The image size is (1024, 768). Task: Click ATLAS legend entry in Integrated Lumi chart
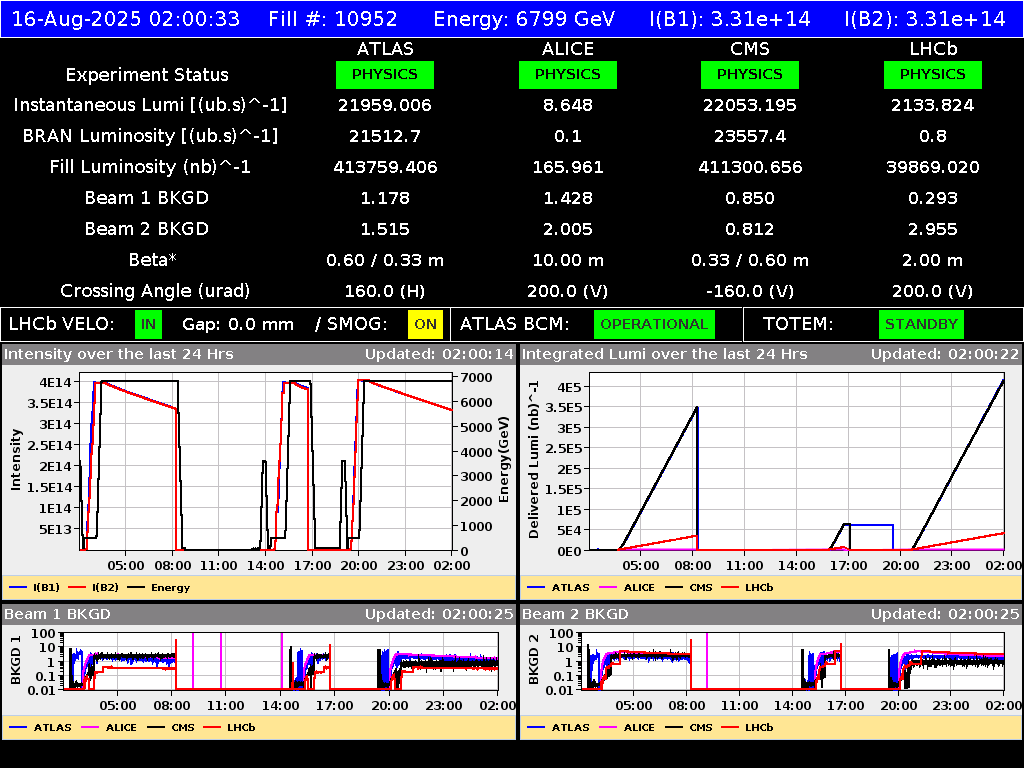point(558,587)
